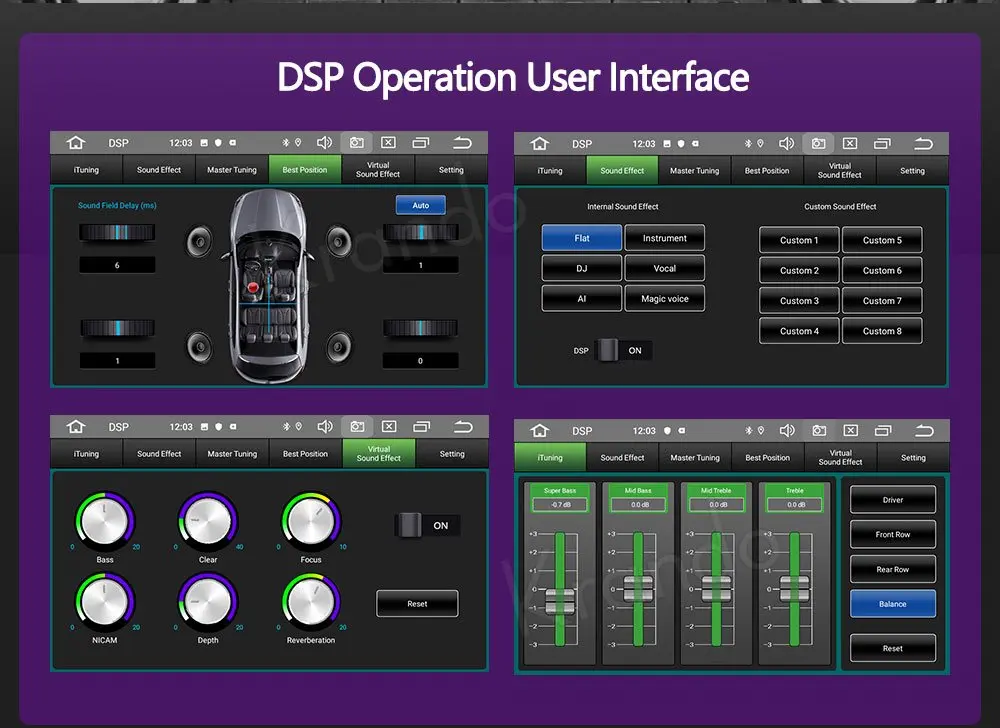Tap volume icon in iTuning screen
The image size is (1000, 728).
pyautogui.click(x=787, y=430)
